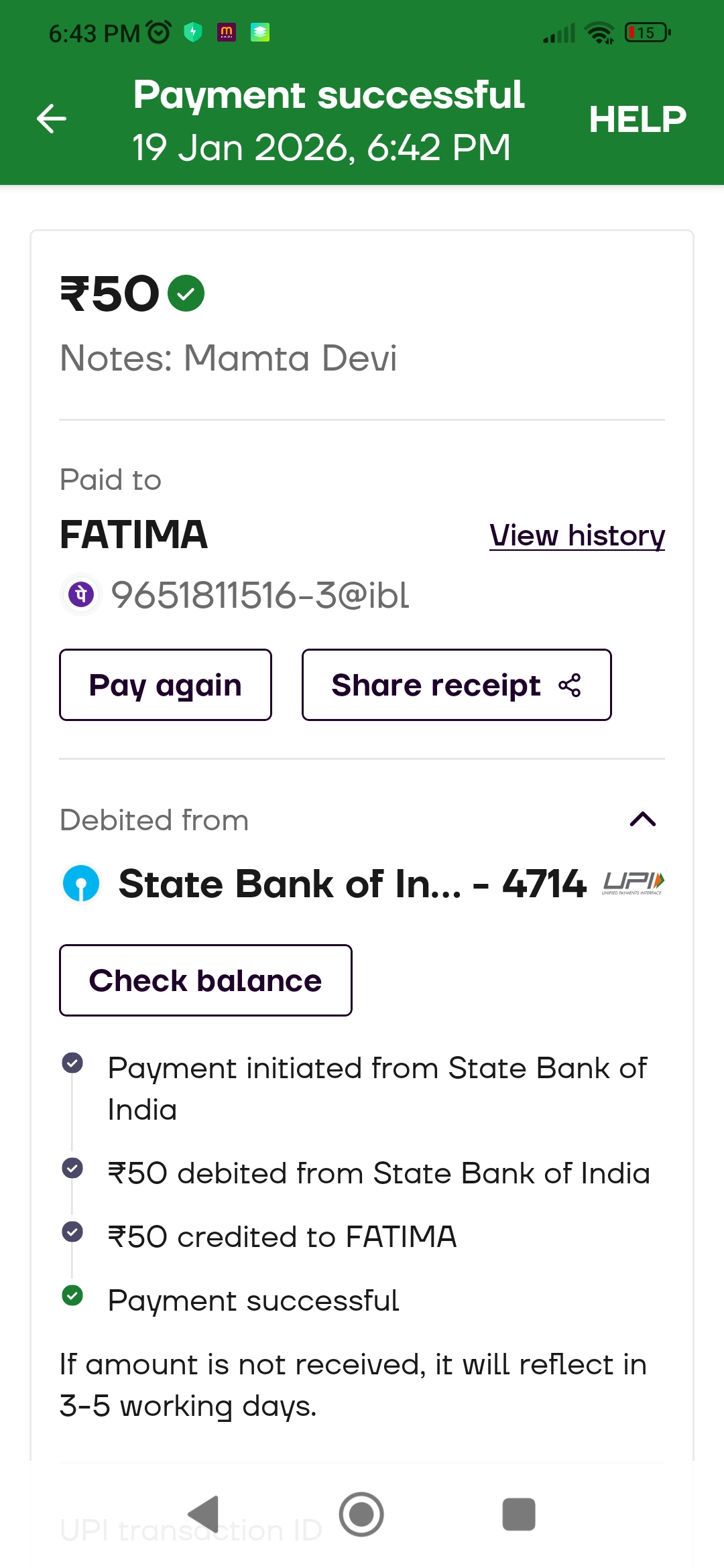
Task: Tap the State Bank of India logo
Action: coord(81,883)
